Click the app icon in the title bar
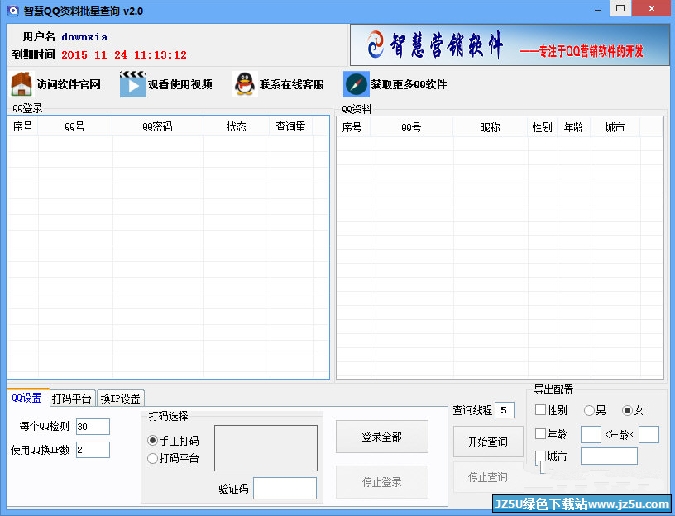 [x=13, y=10]
